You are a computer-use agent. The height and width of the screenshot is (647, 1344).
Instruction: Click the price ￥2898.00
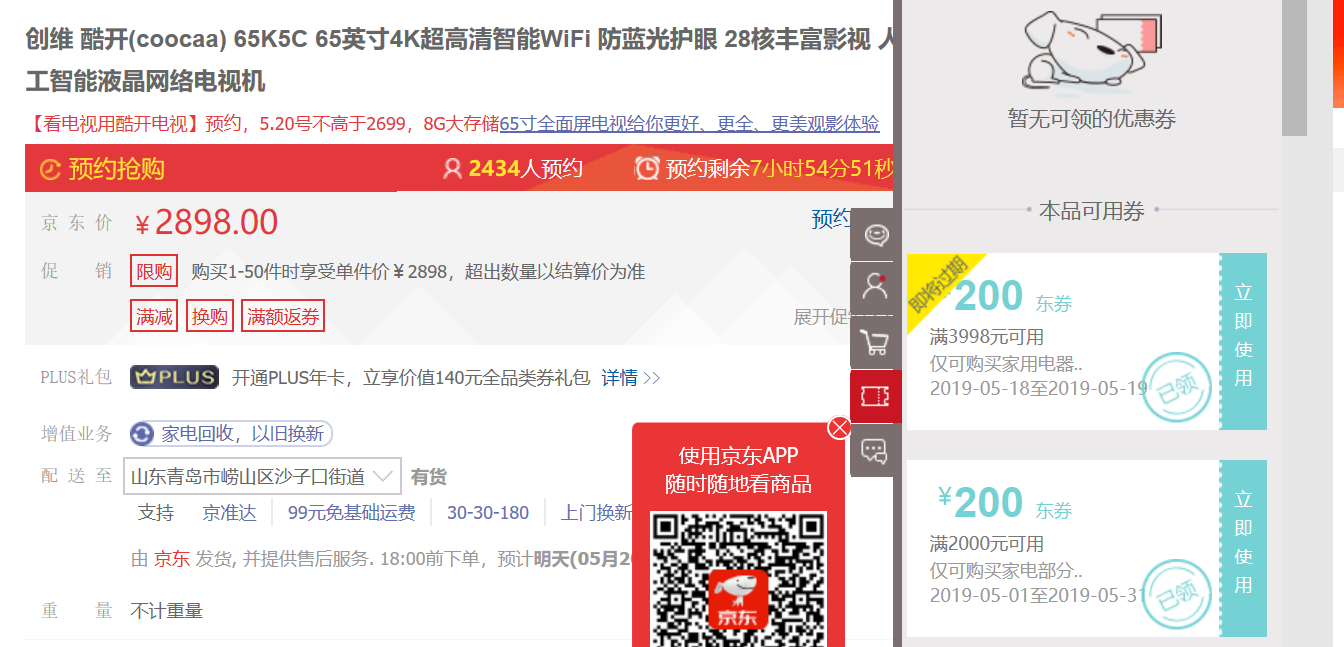point(206,222)
